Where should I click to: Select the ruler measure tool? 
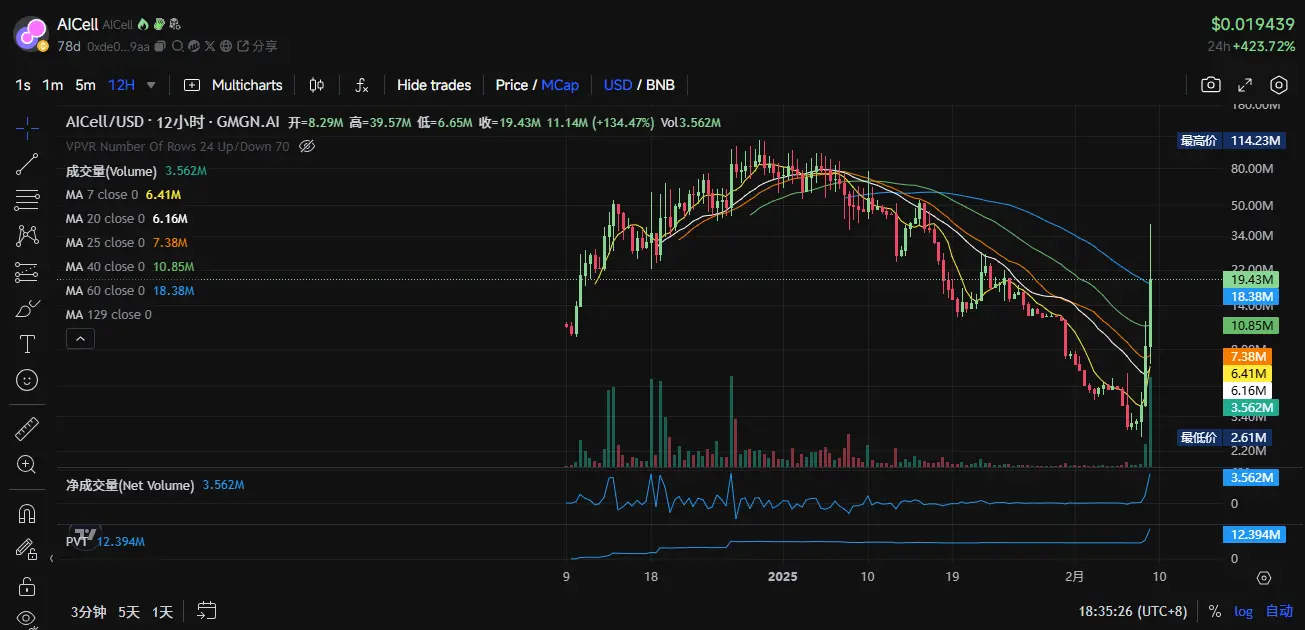(27, 429)
